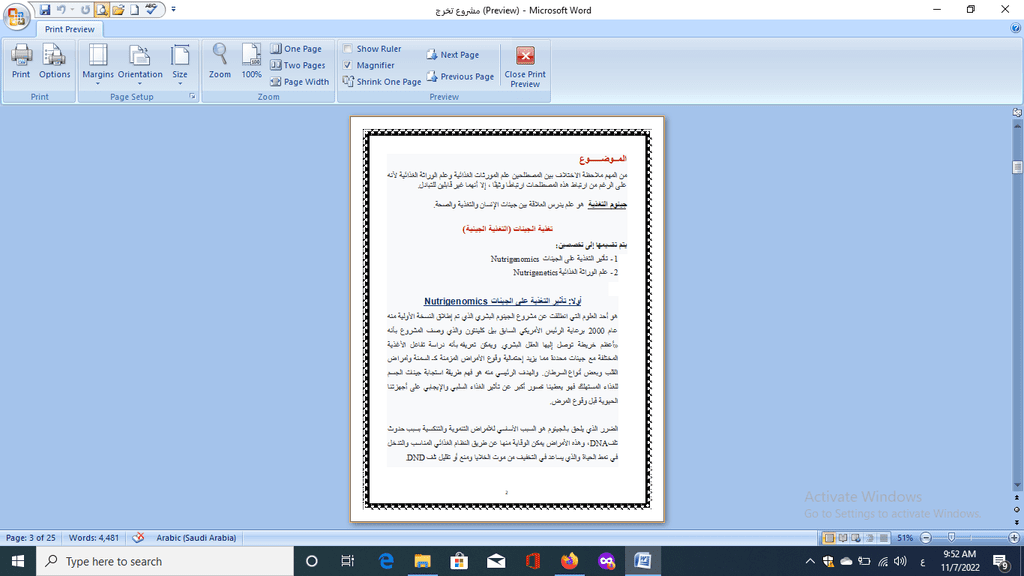Screen dimensions: 1024x576
Task: Switch to Two Pages view
Action: click(297, 65)
